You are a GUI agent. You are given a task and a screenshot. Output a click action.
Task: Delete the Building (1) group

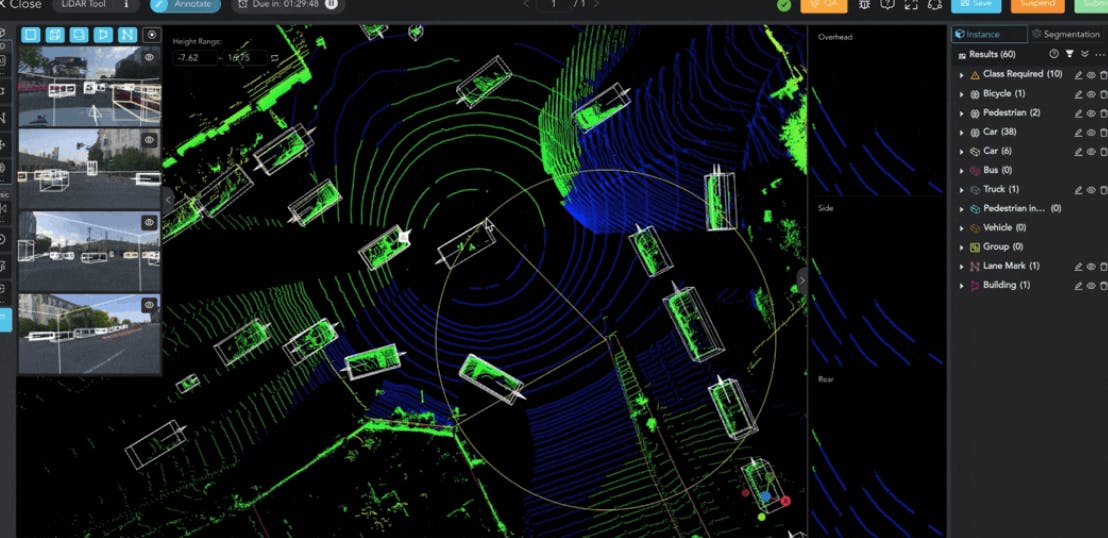tap(1103, 286)
